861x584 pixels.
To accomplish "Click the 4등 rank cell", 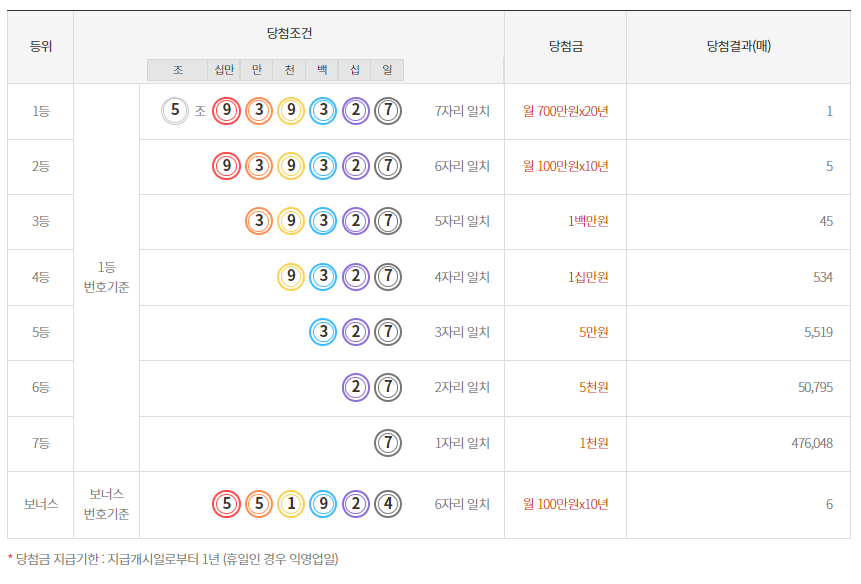I will coord(41,277).
